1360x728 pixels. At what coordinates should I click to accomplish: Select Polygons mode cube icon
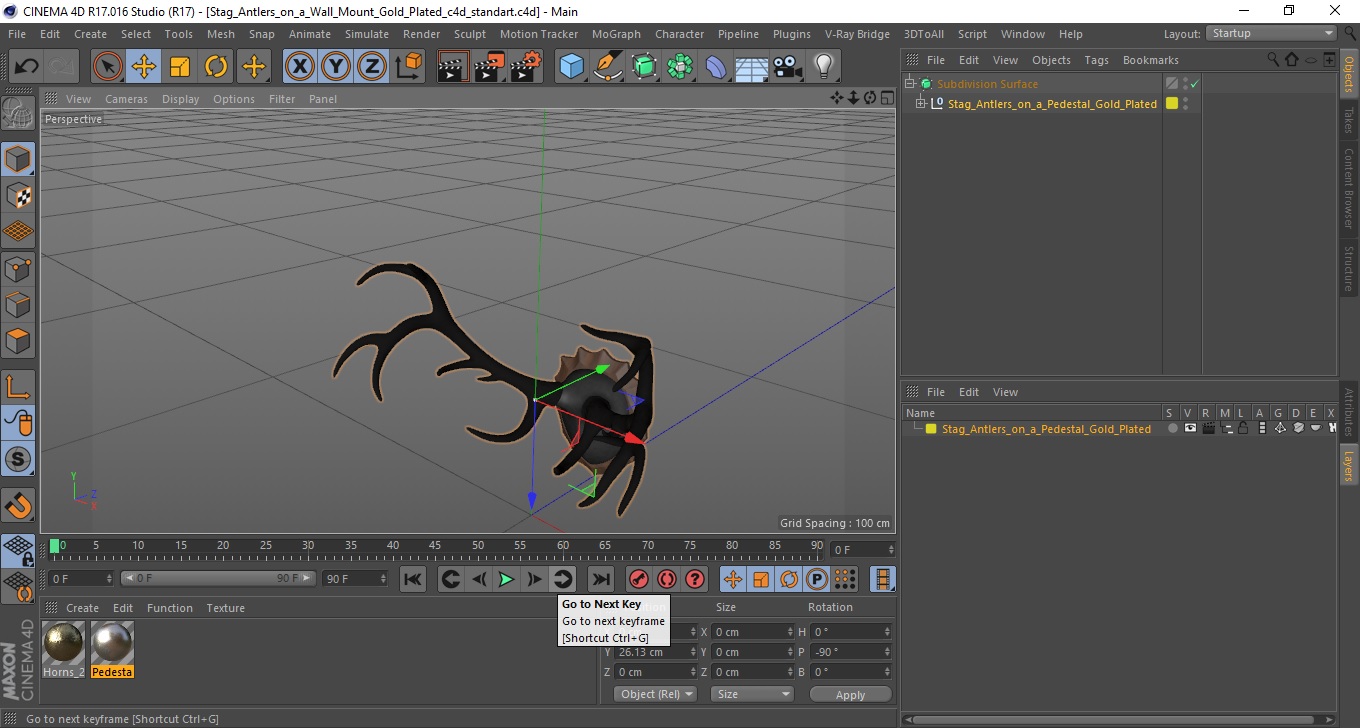tap(18, 340)
